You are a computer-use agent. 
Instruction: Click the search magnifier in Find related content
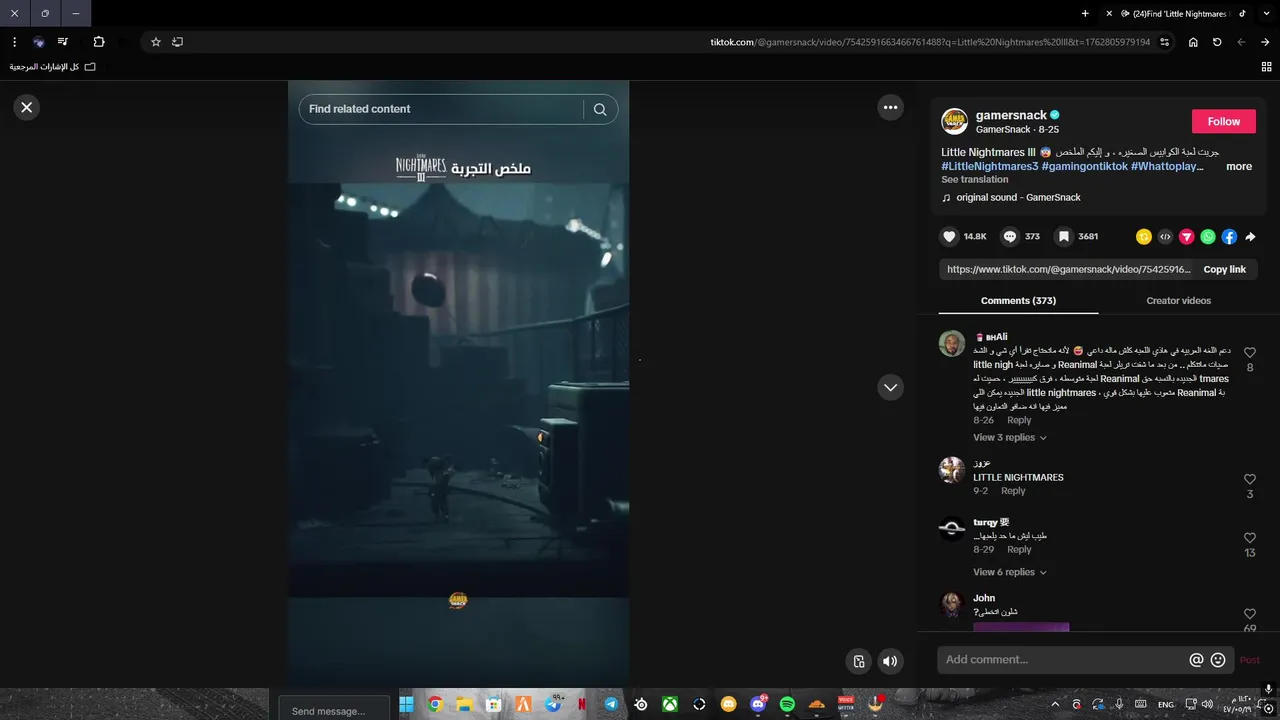[x=600, y=110]
